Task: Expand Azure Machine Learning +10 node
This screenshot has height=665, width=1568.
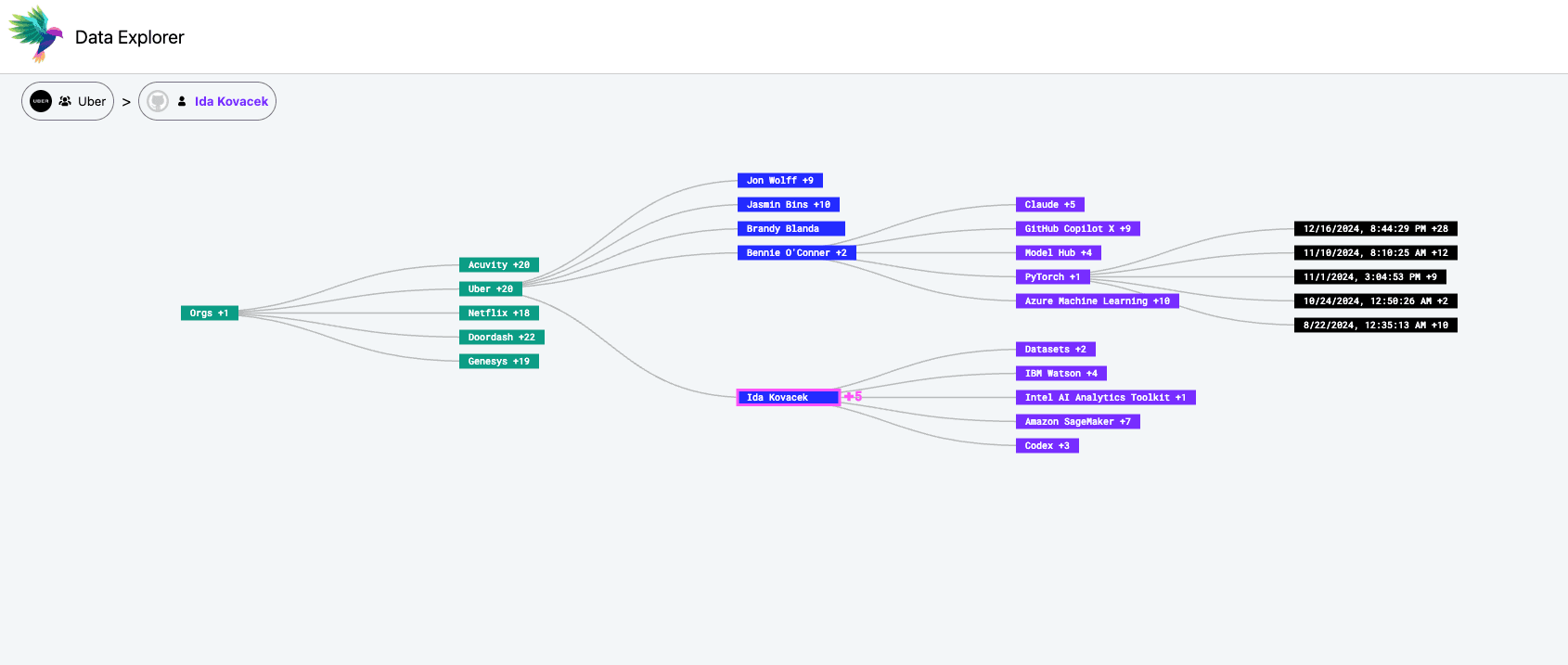Action: click(x=1098, y=301)
